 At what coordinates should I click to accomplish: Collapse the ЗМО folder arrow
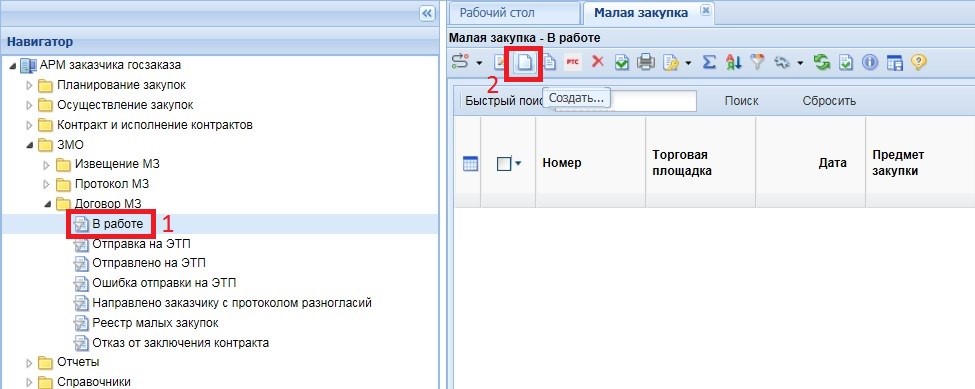coord(29,145)
